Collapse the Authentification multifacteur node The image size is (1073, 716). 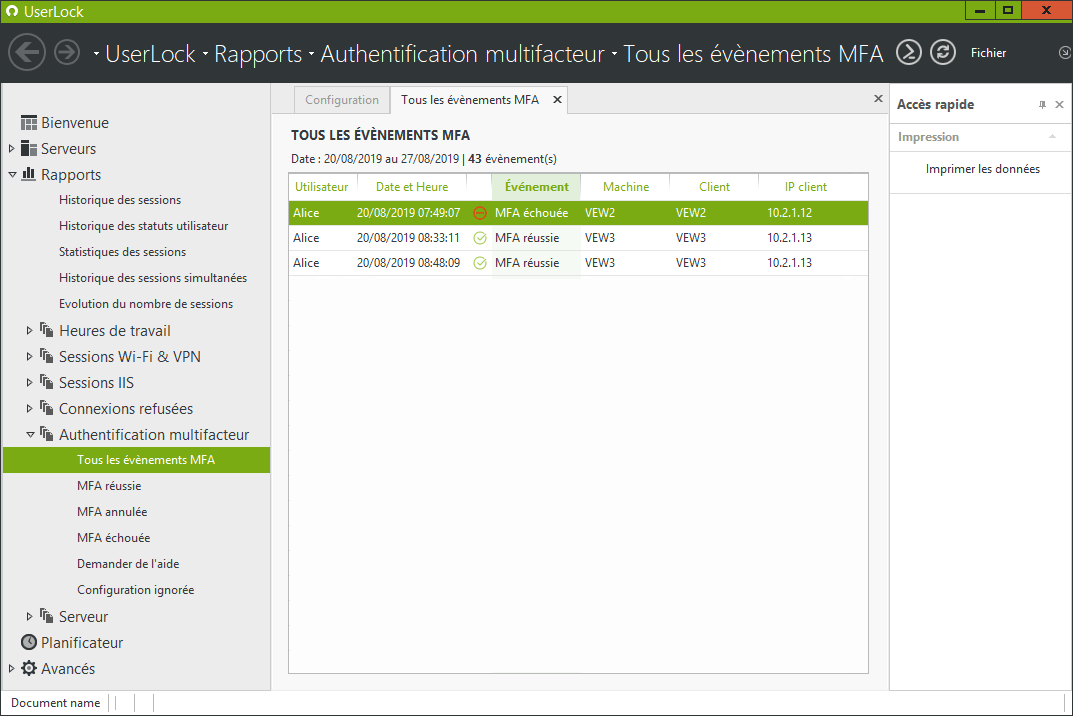(30, 435)
